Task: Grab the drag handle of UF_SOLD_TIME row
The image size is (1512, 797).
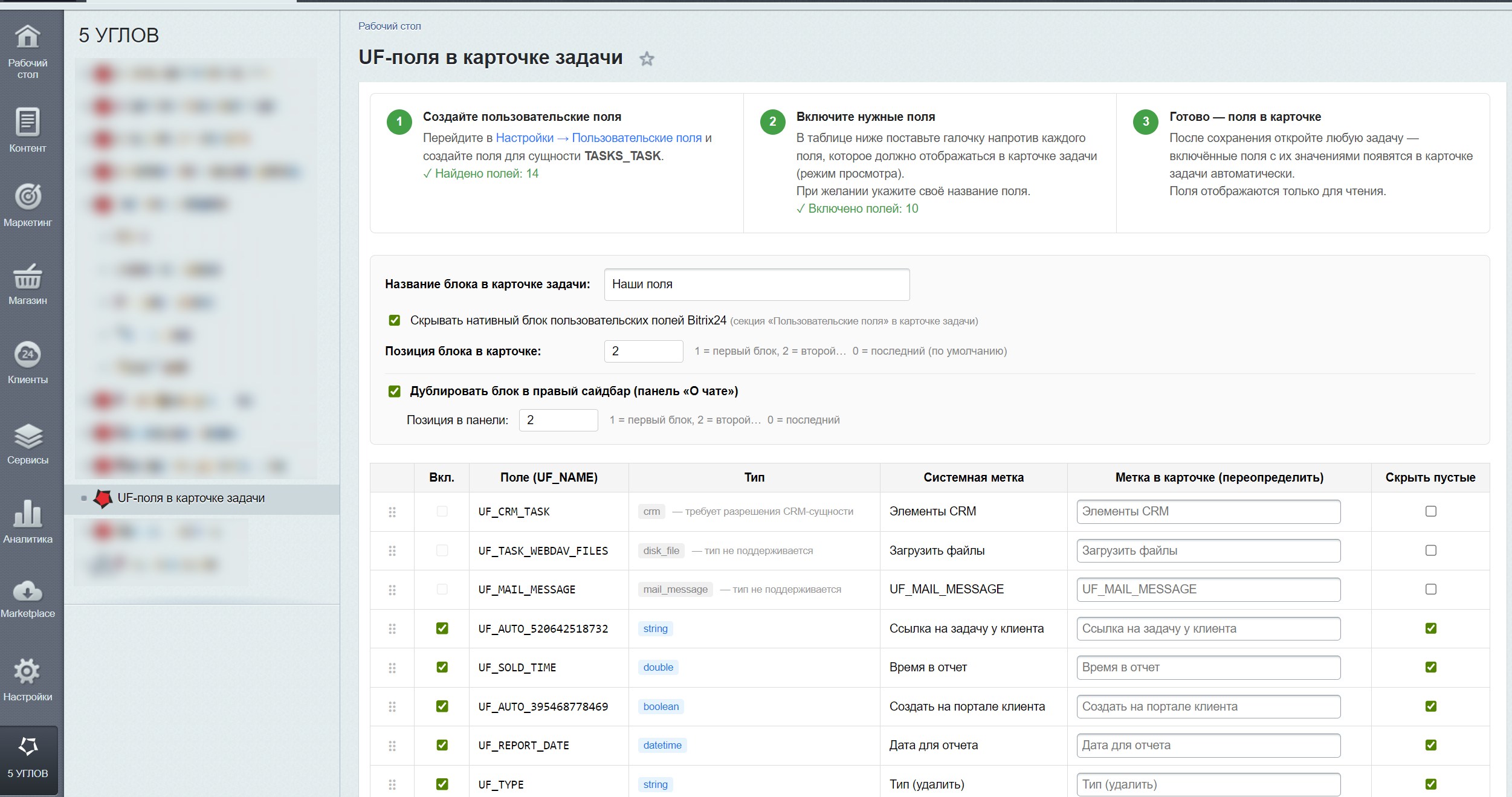Action: (392, 668)
